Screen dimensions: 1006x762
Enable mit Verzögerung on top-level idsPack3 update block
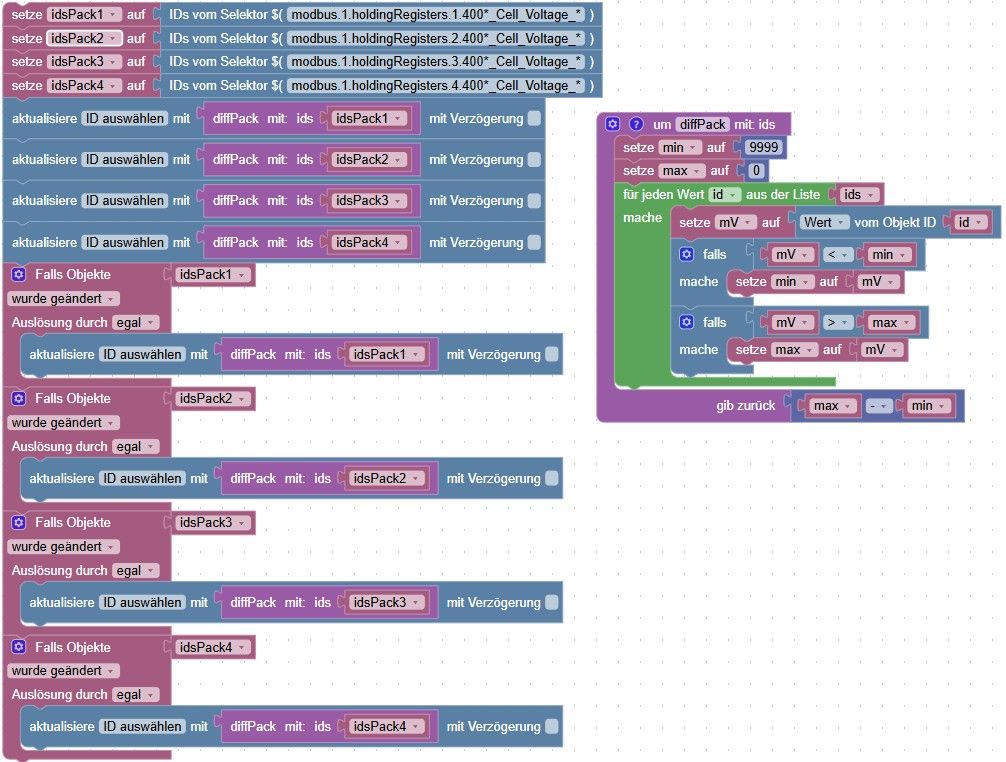point(534,201)
